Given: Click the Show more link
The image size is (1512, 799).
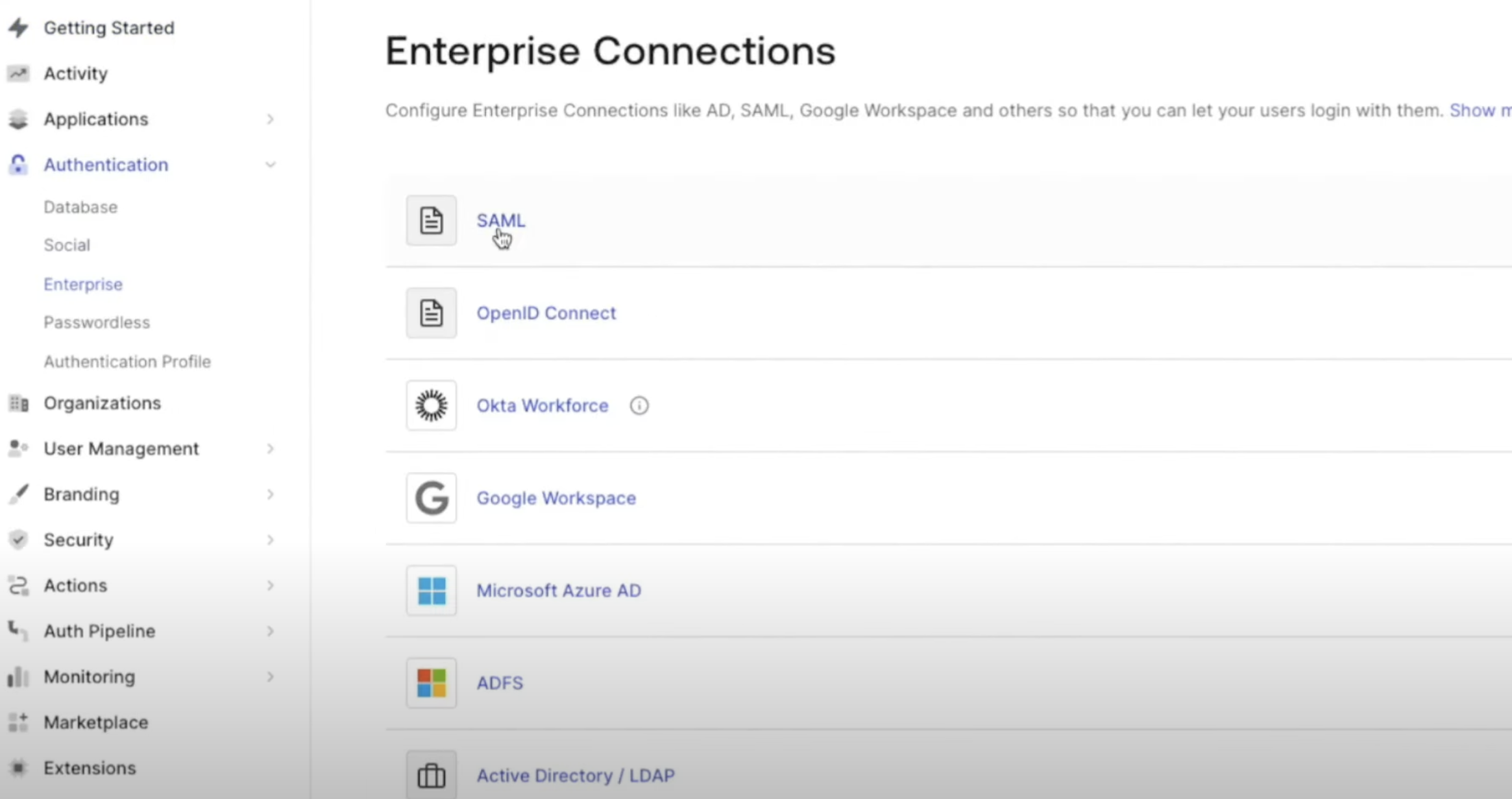Looking at the screenshot, I should point(1480,110).
